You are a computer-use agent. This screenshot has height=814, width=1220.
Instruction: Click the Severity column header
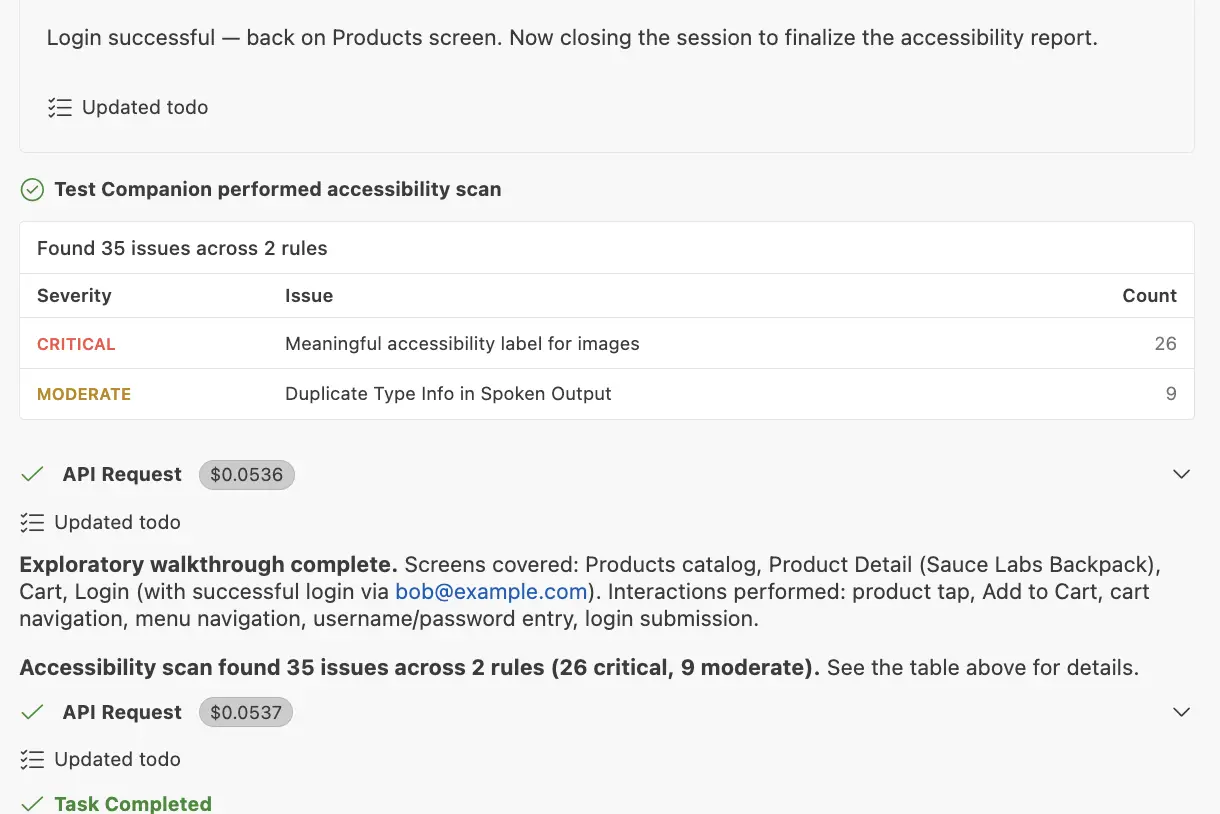tap(74, 296)
